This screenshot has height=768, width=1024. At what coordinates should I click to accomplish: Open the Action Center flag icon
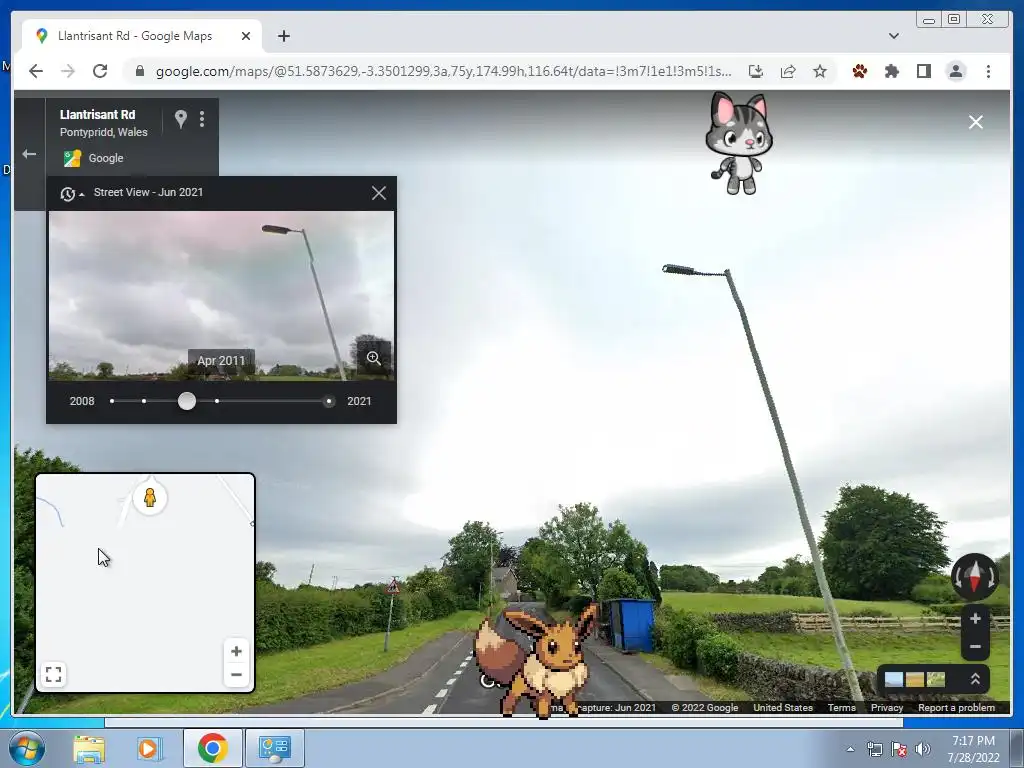tap(899, 749)
